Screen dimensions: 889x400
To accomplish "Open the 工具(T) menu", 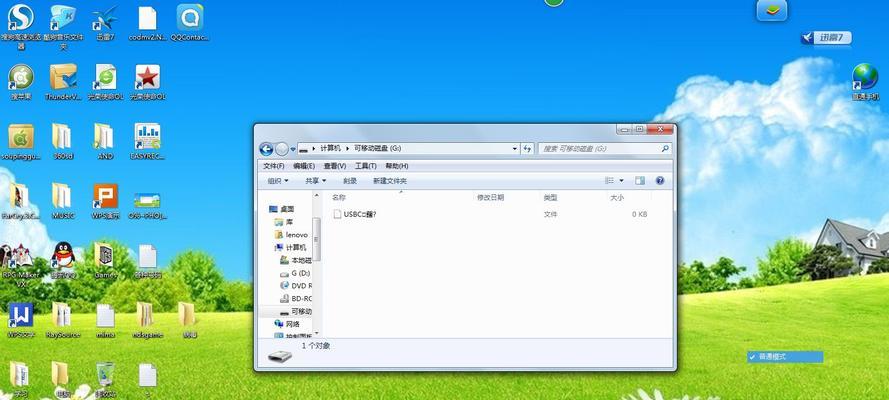I will click(366, 166).
